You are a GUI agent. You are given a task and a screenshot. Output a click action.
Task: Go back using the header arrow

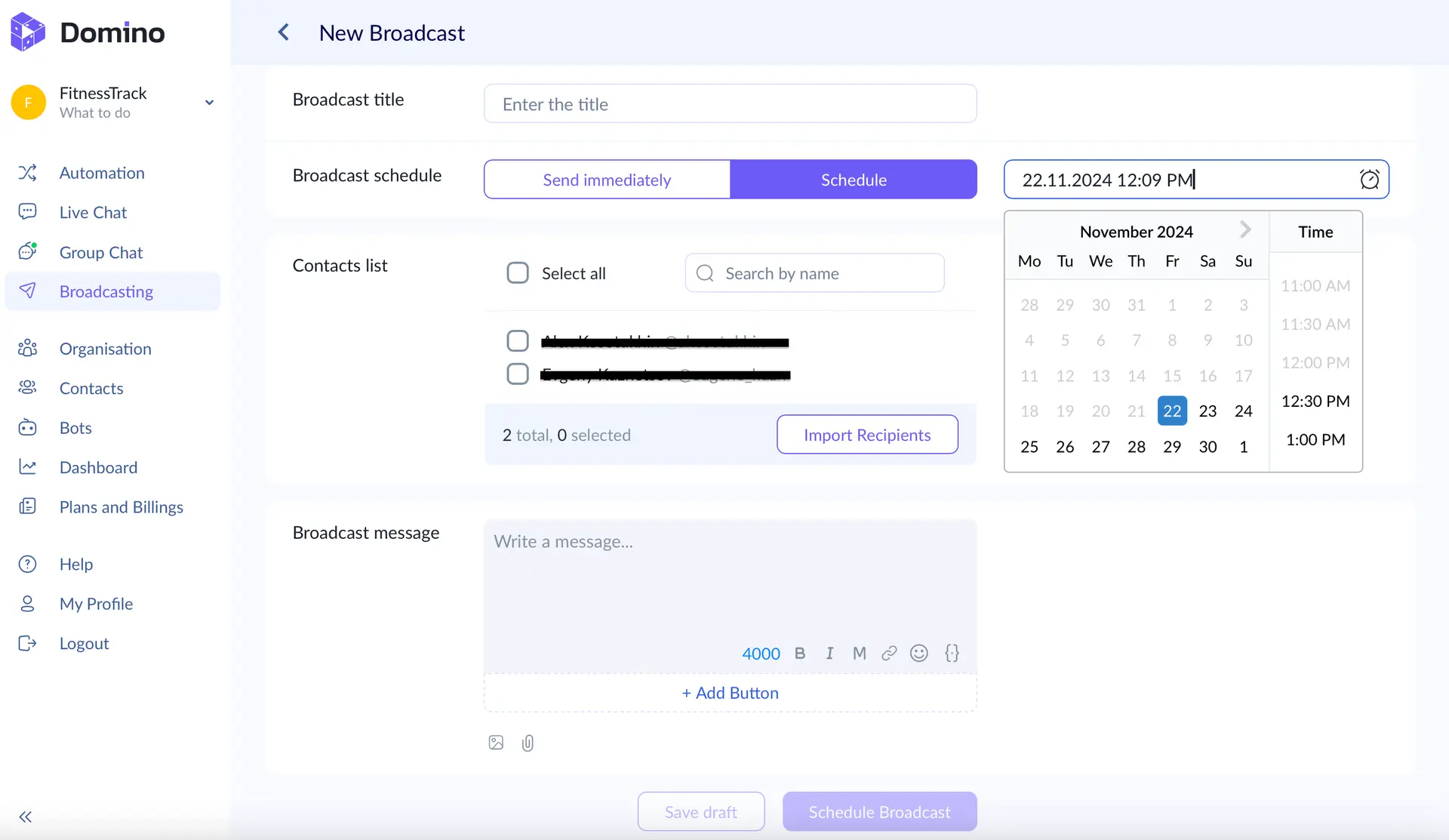[x=284, y=32]
